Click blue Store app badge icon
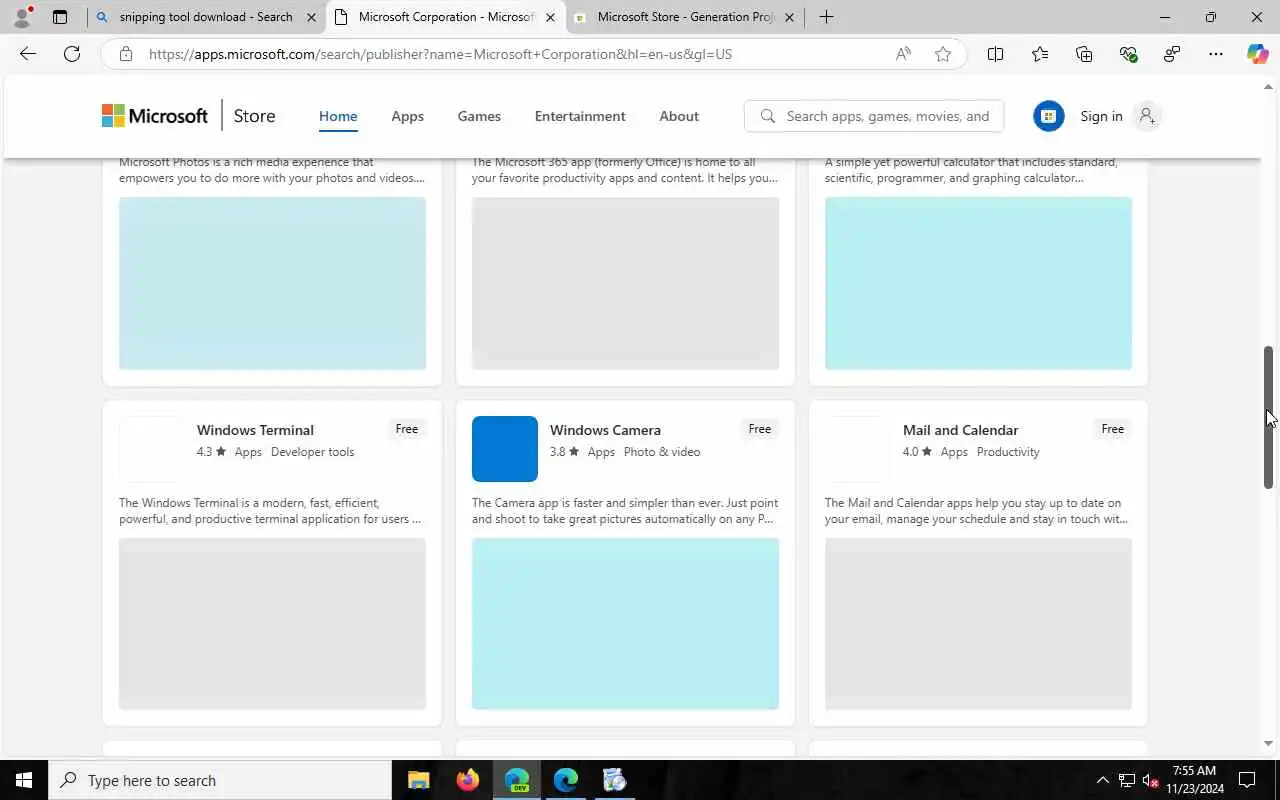1280x800 pixels. 1048,116
